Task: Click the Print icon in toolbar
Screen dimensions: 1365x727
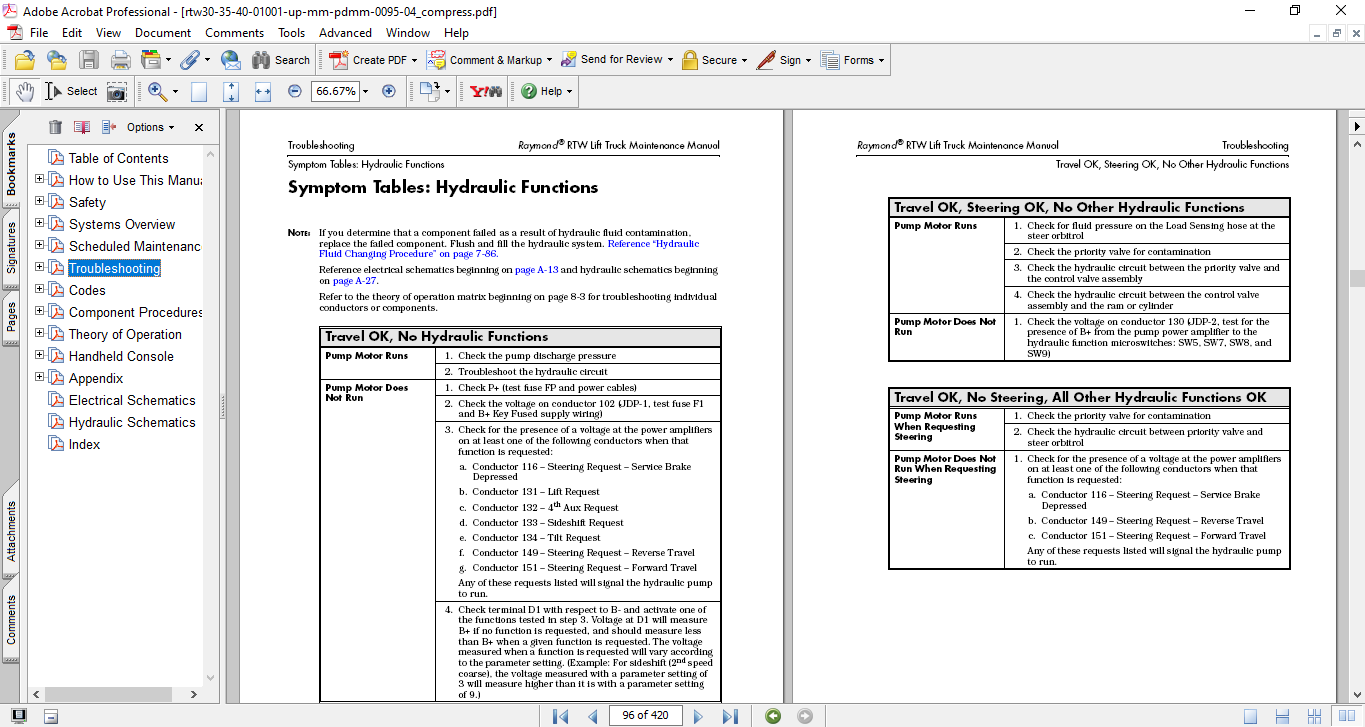Action: [120, 60]
